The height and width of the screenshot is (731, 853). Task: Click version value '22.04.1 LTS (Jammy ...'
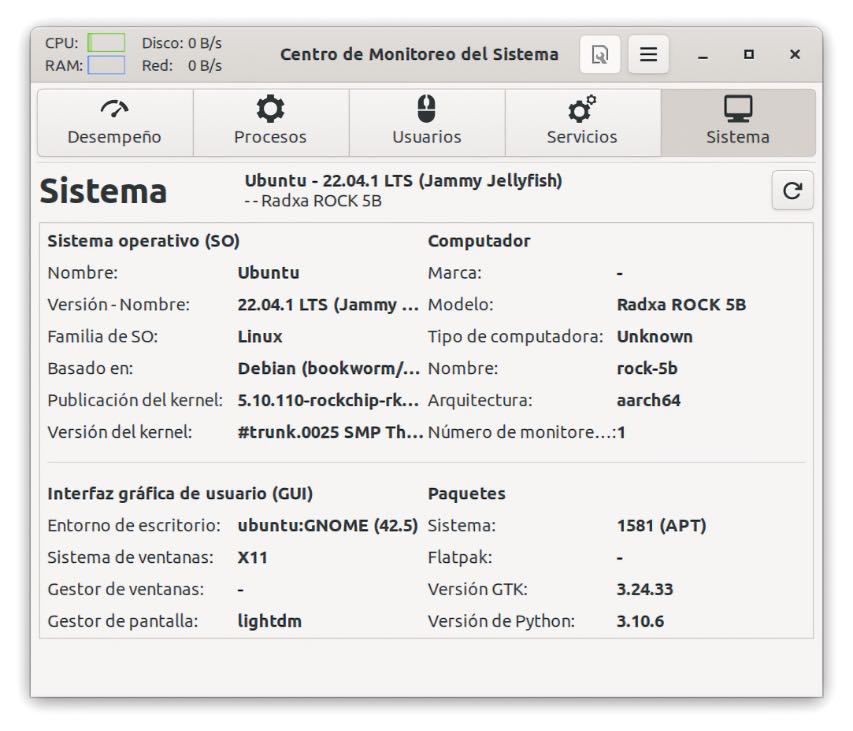328,305
